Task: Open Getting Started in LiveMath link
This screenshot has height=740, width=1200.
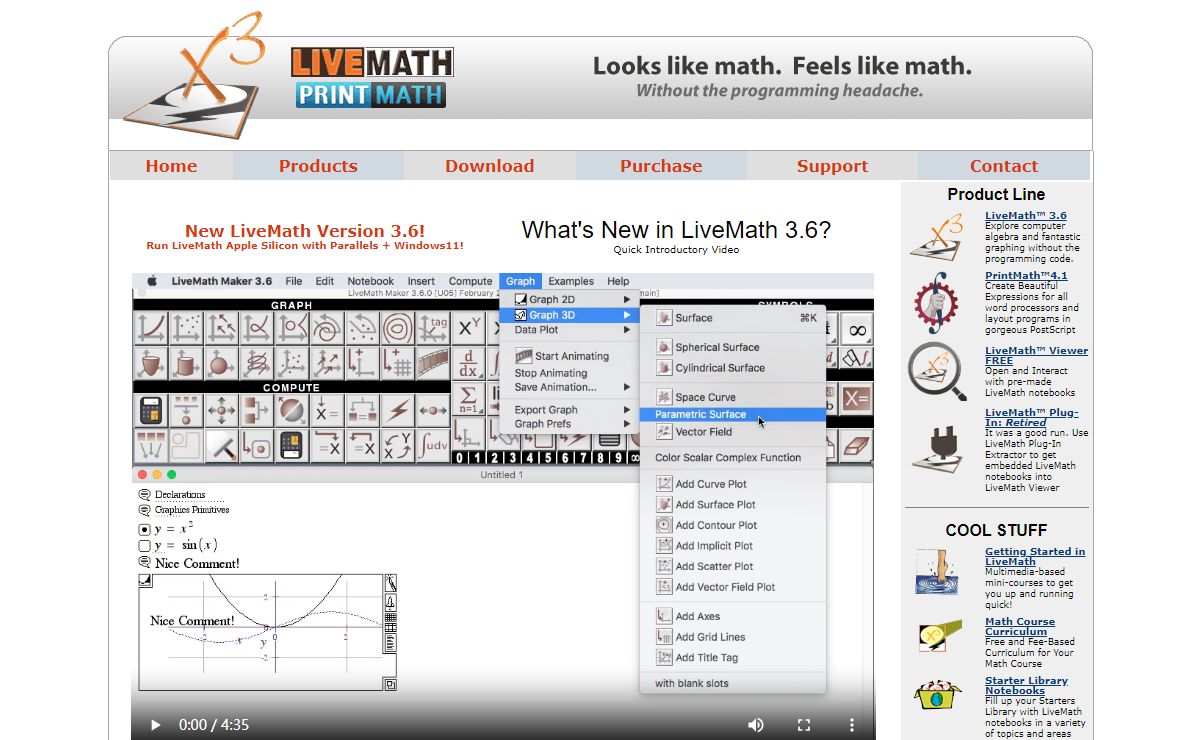Action: point(1035,556)
